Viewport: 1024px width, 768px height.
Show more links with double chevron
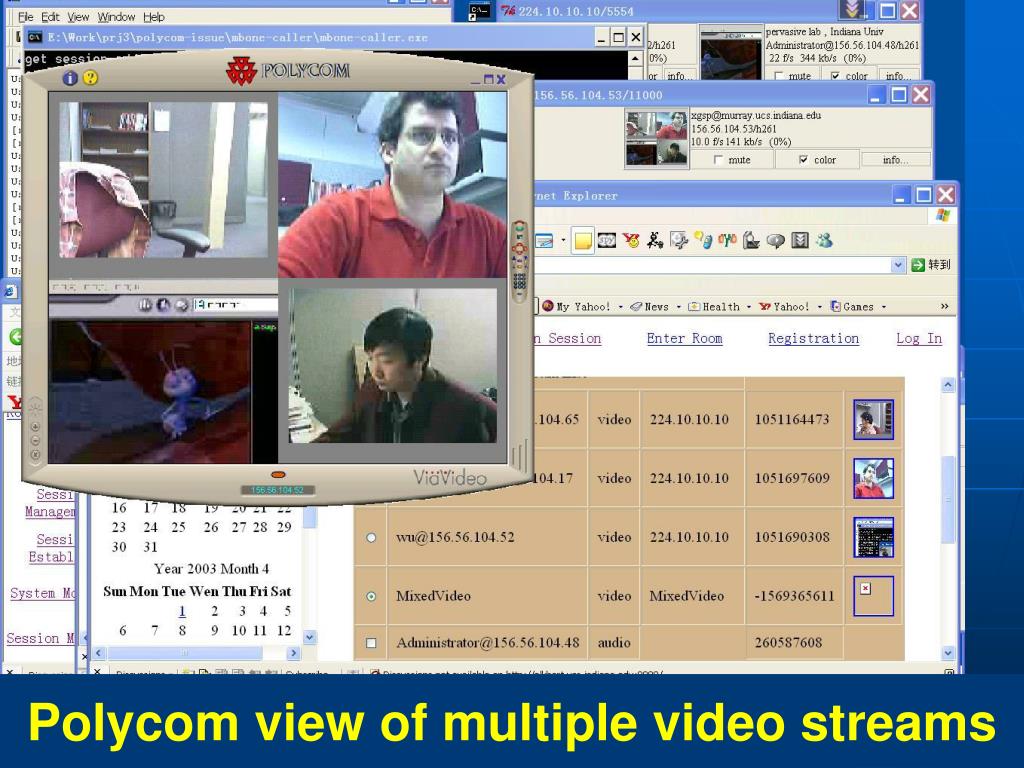[944, 306]
